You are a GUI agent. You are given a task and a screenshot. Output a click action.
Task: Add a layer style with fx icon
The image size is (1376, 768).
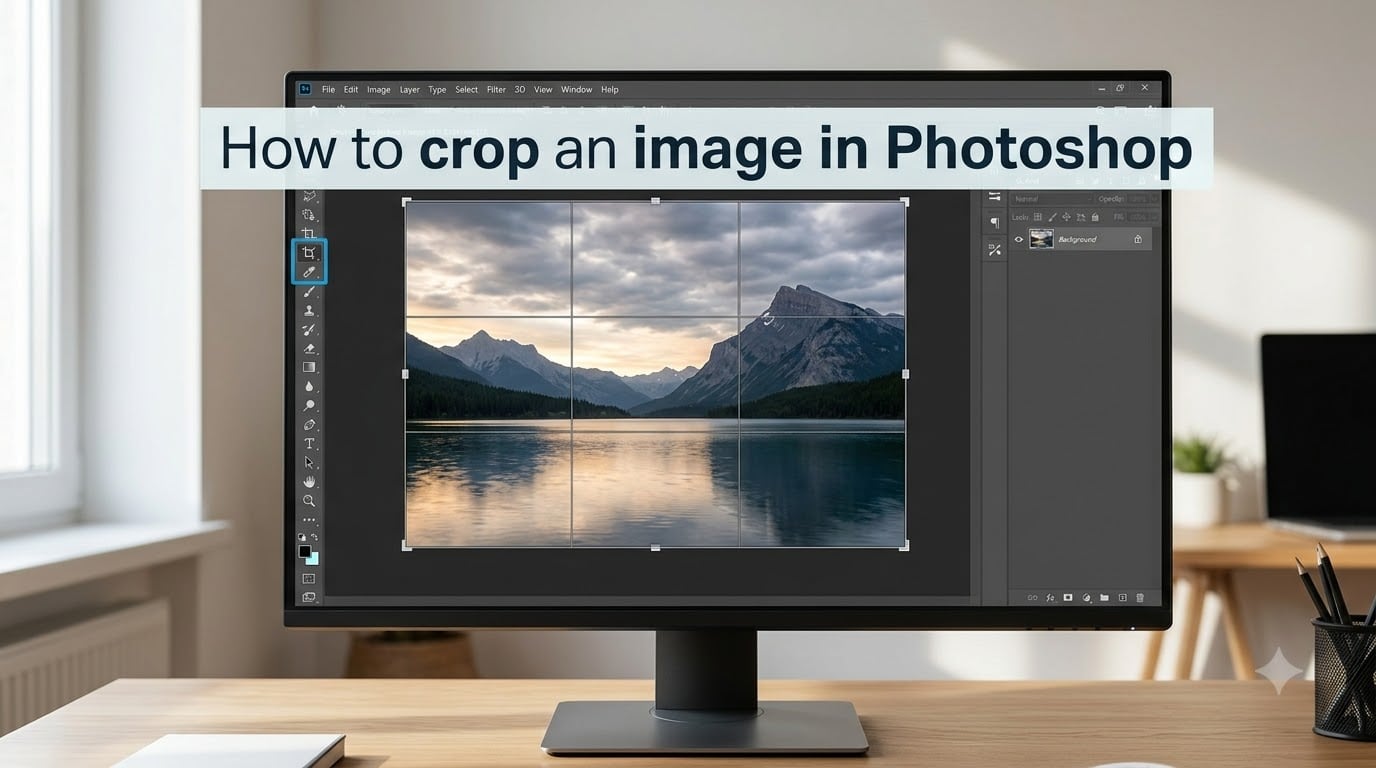(1051, 597)
